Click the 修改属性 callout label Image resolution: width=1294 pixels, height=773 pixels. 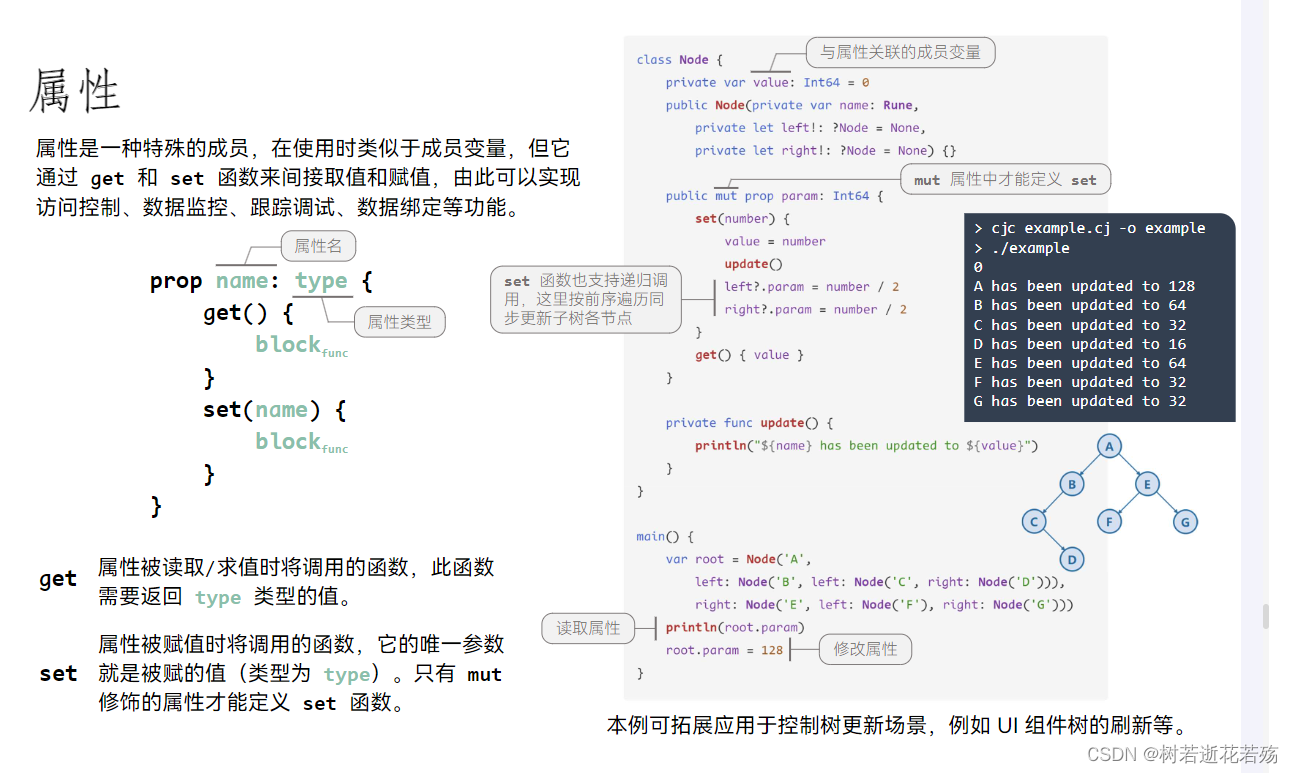865,649
